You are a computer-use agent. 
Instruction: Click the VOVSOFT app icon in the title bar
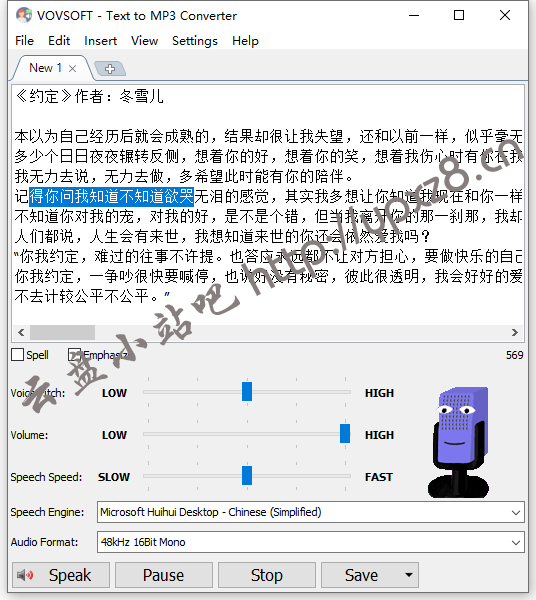tap(24, 15)
